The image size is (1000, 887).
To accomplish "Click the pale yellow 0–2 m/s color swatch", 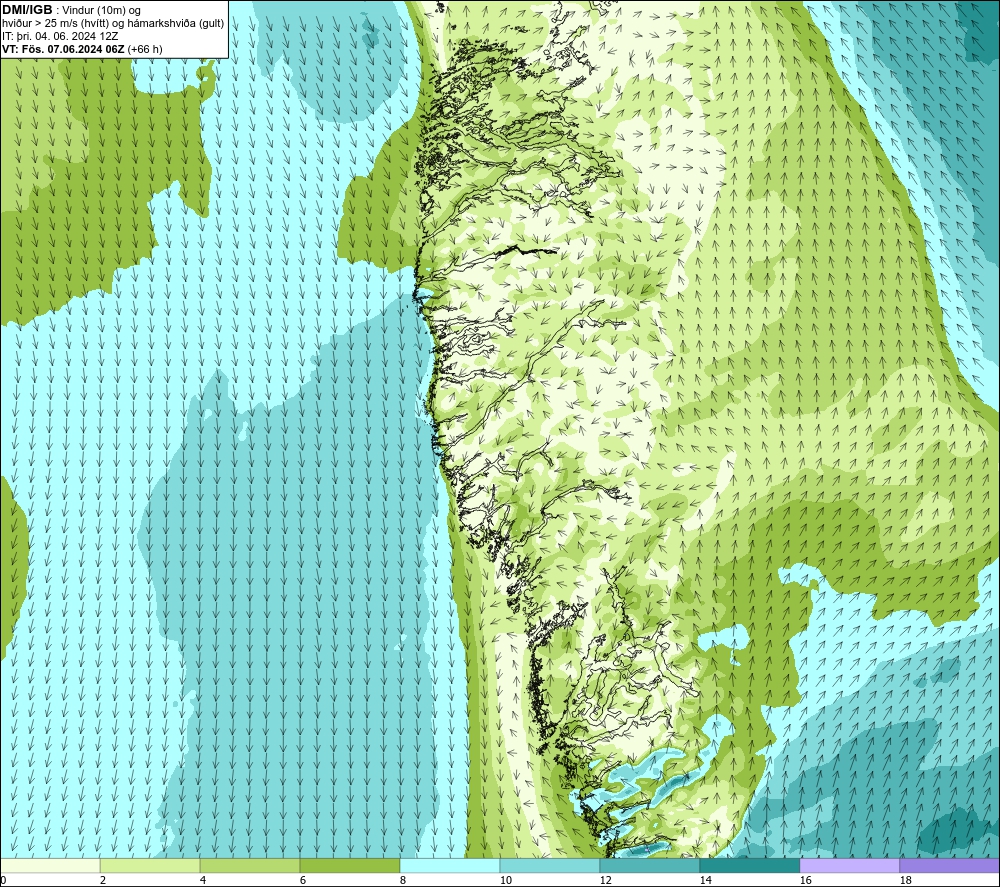I will 50,865.
